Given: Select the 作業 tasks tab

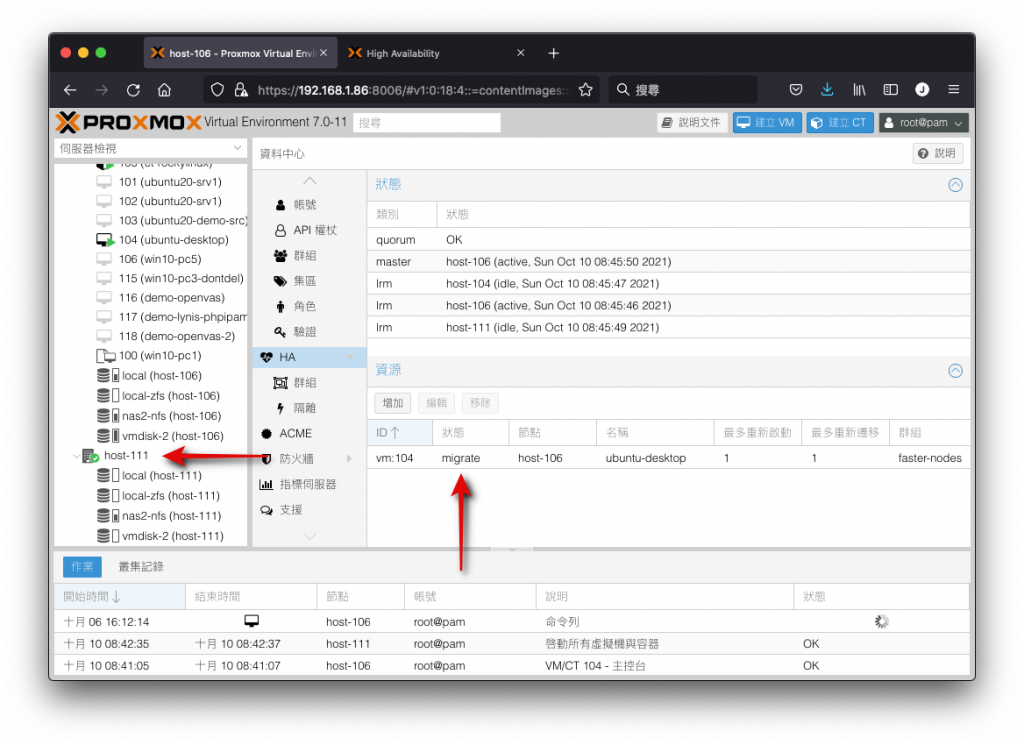Looking at the screenshot, I should point(82,567).
